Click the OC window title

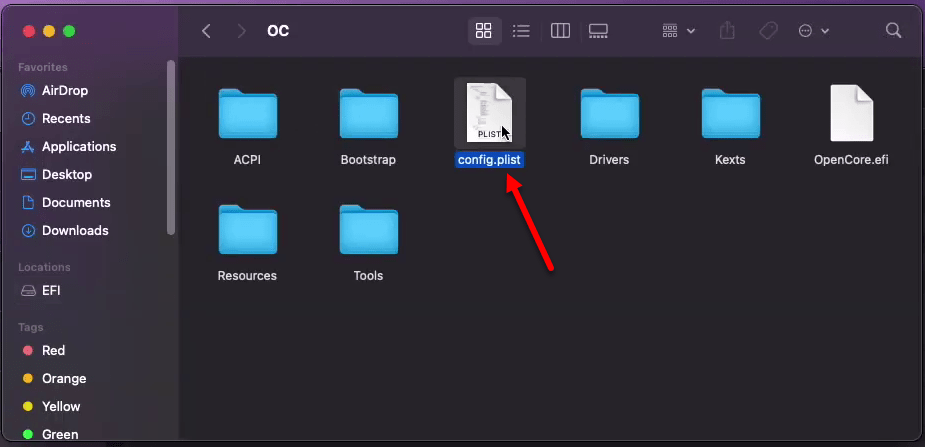(x=278, y=31)
